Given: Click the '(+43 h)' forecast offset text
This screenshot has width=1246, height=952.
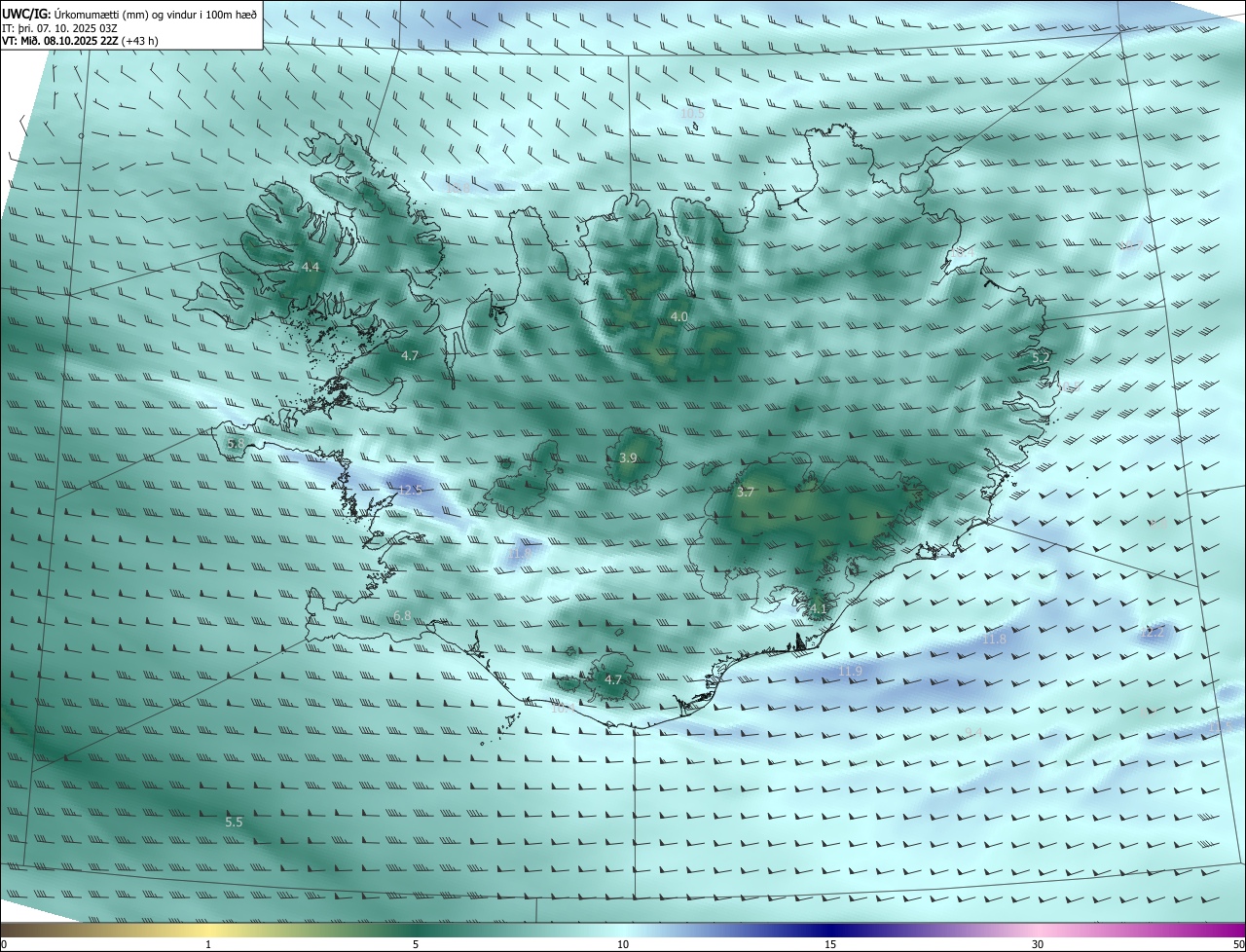Looking at the screenshot, I should 141,41.
